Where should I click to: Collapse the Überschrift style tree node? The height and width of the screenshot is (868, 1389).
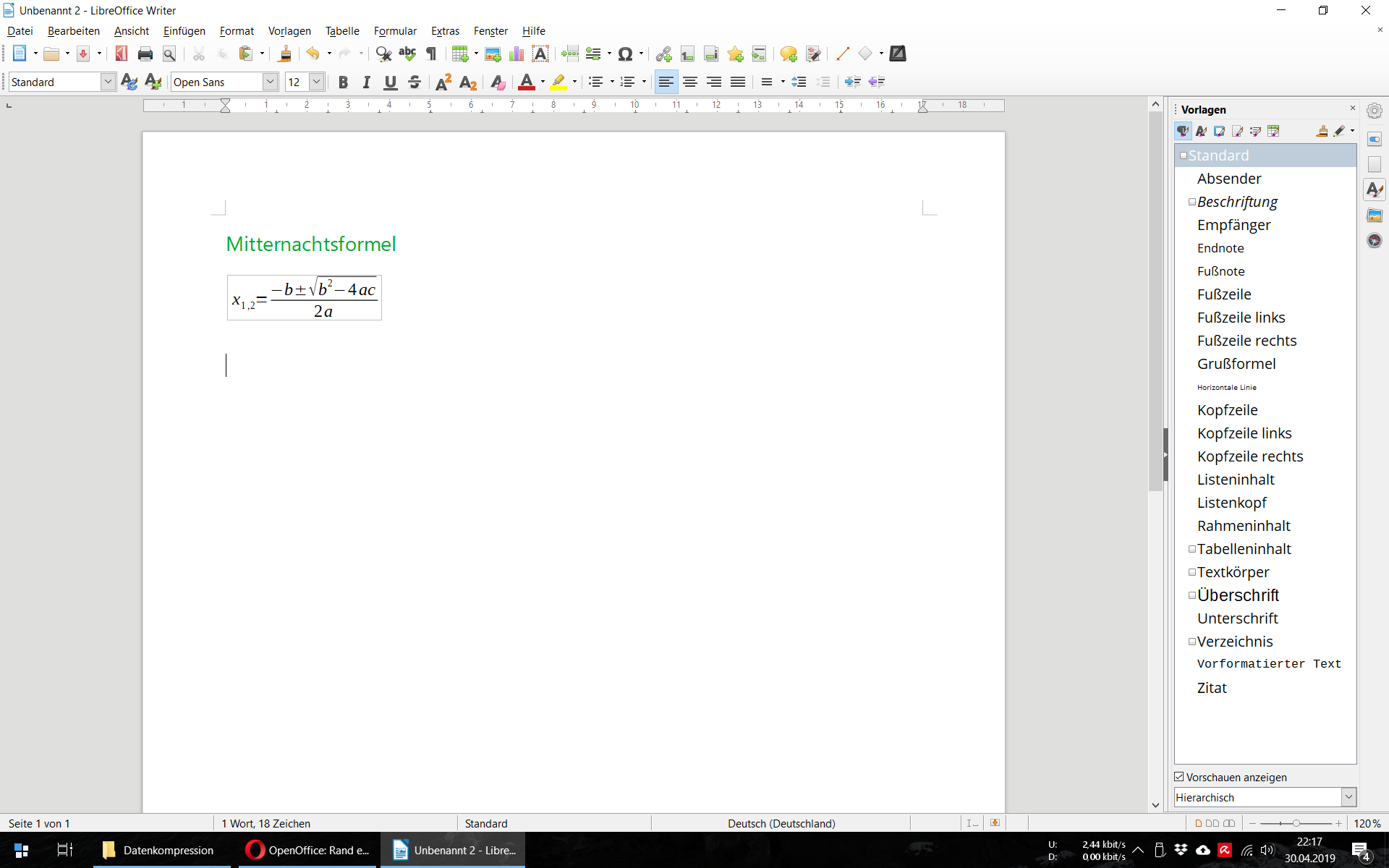coord(1192,595)
